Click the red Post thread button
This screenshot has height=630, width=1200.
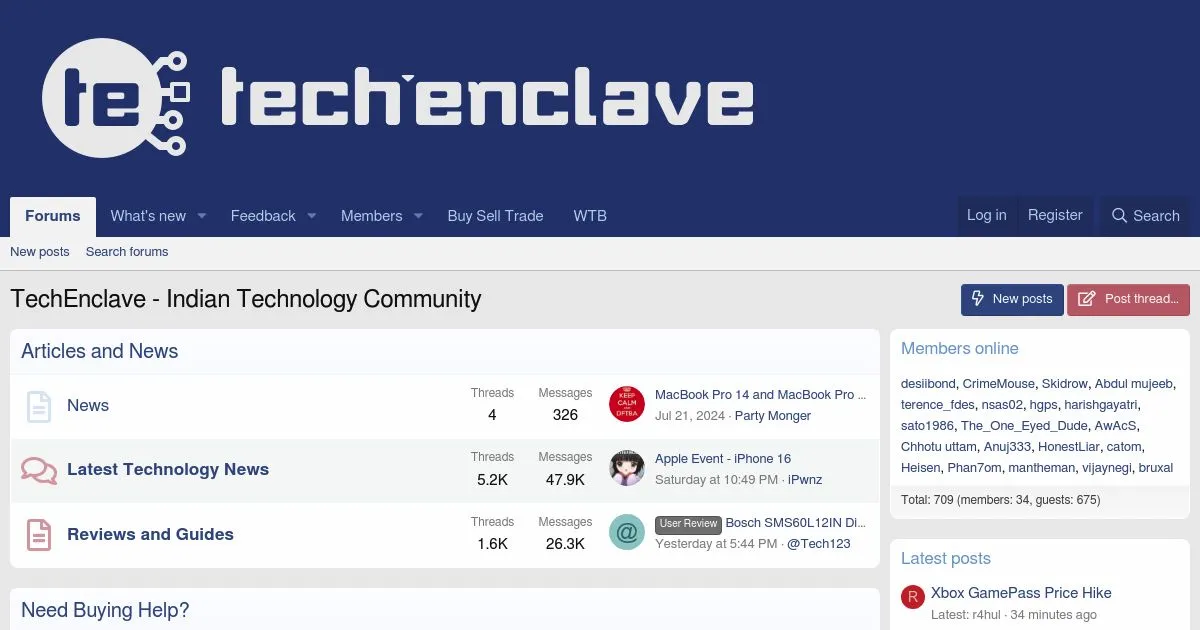[1128, 299]
